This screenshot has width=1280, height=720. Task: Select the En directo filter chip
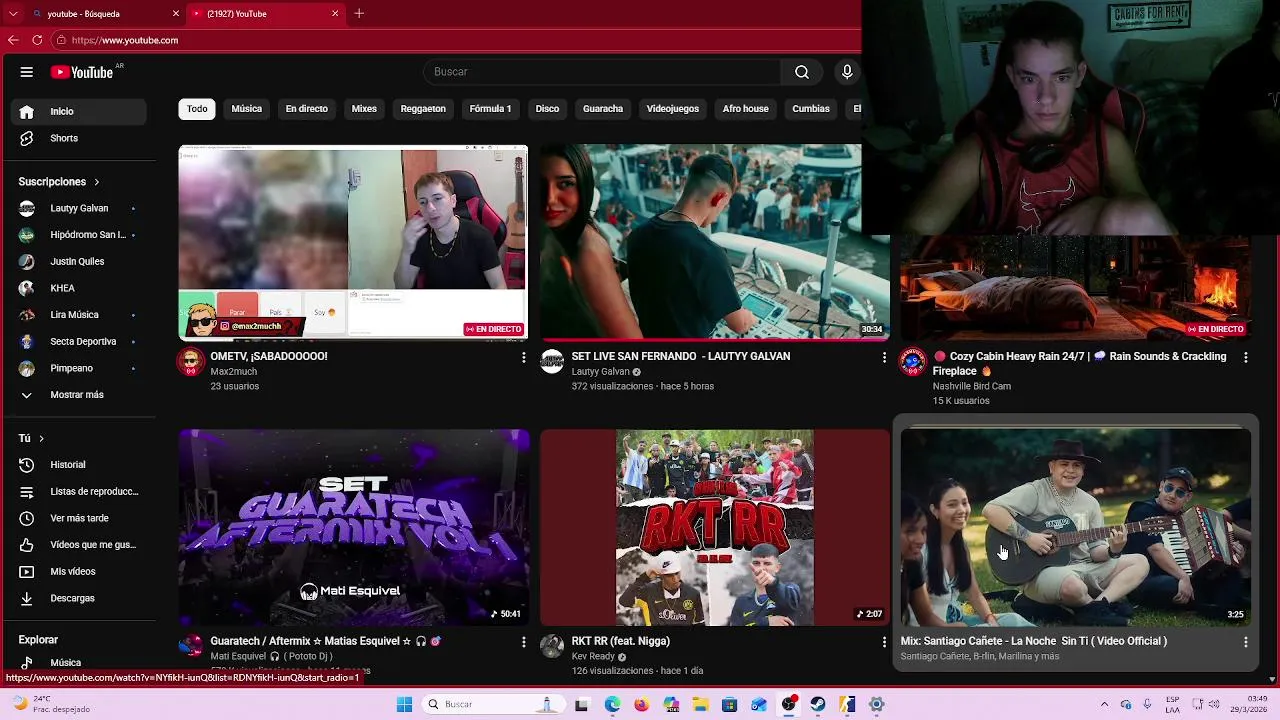[x=307, y=109]
